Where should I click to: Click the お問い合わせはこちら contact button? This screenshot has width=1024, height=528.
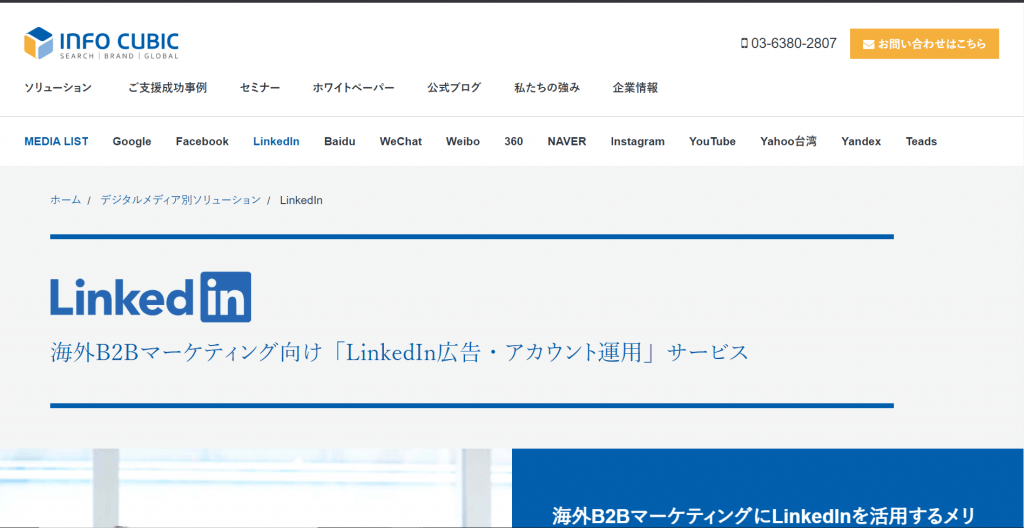point(924,44)
